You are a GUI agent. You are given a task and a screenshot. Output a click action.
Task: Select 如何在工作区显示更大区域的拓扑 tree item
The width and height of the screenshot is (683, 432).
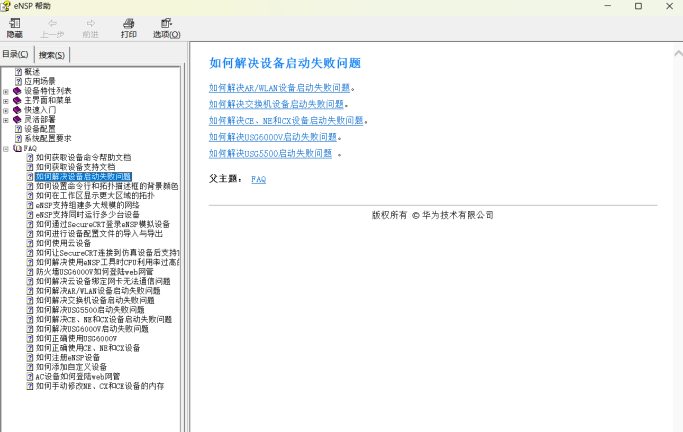click(95, 196)
